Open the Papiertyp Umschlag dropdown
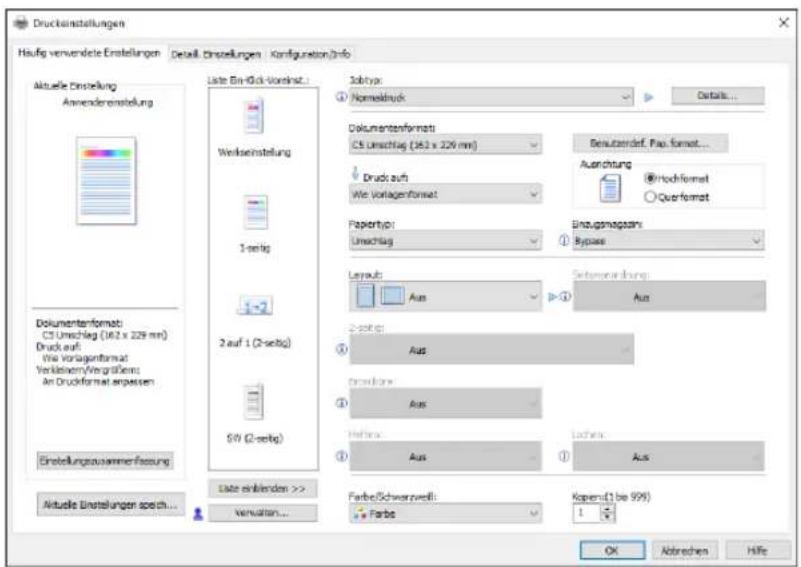The height and width of the screenshot is (567, 801). pos(445,241)
